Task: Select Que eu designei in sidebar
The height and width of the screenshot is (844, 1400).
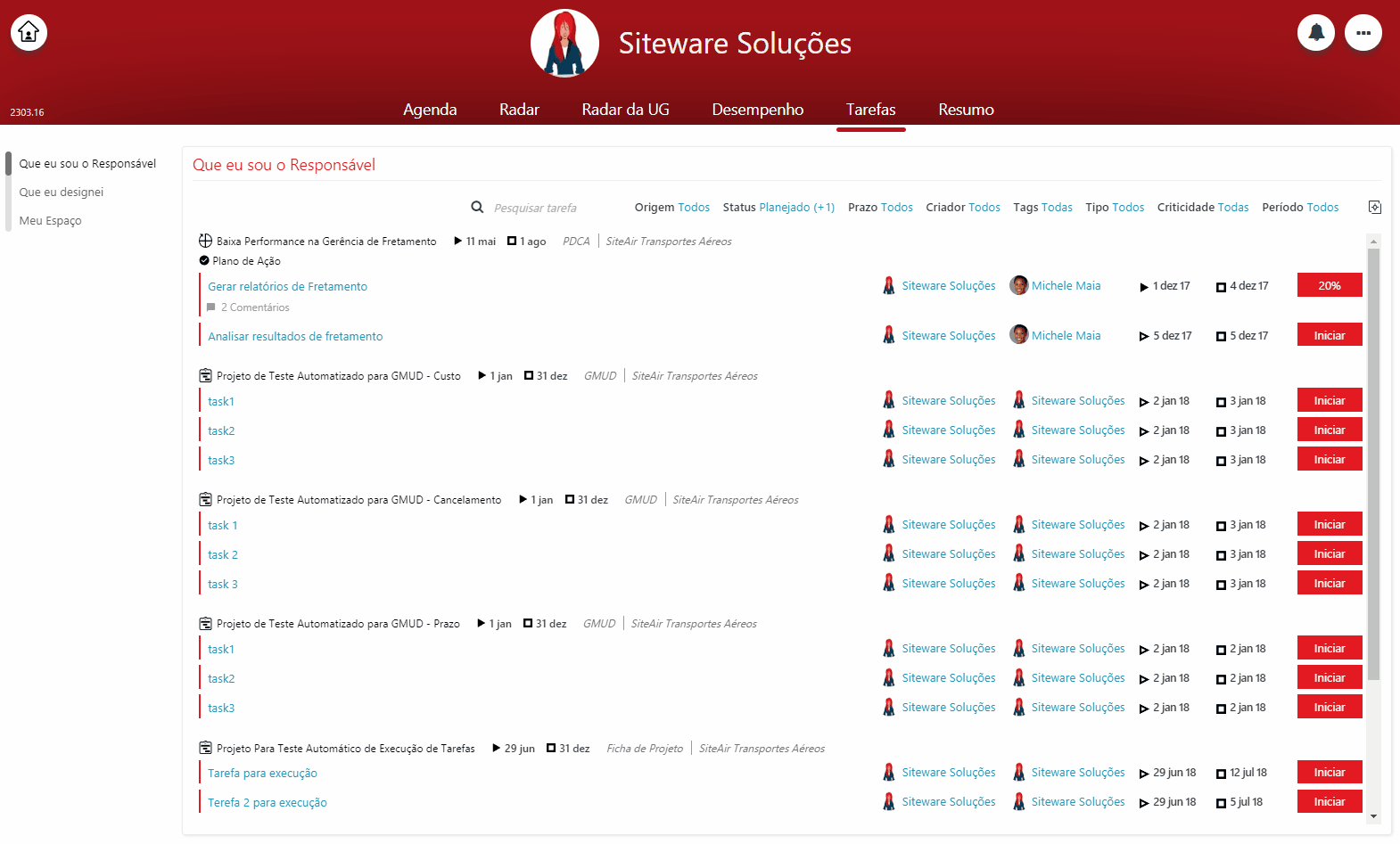Action: (x=62, y=193)
